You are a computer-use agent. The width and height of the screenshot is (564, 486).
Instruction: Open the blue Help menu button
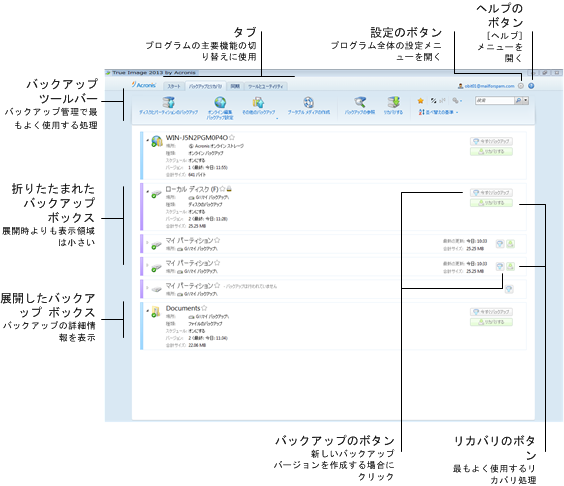click(x=531, y=86)
